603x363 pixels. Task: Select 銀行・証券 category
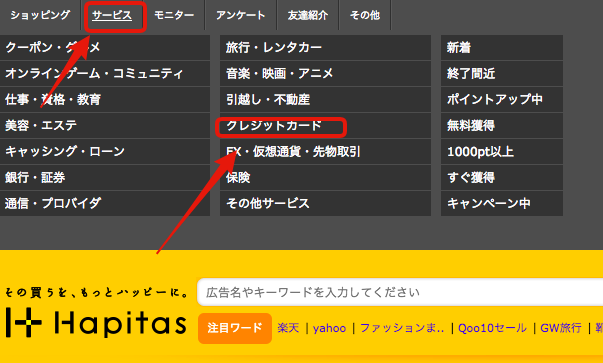pos(105,177)
